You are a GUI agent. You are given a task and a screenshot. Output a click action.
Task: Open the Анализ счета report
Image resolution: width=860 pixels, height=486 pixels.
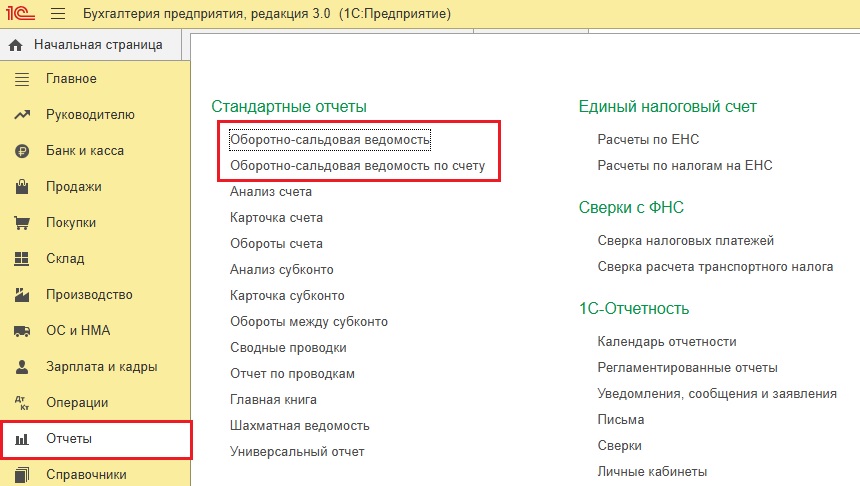click(271, 192)
